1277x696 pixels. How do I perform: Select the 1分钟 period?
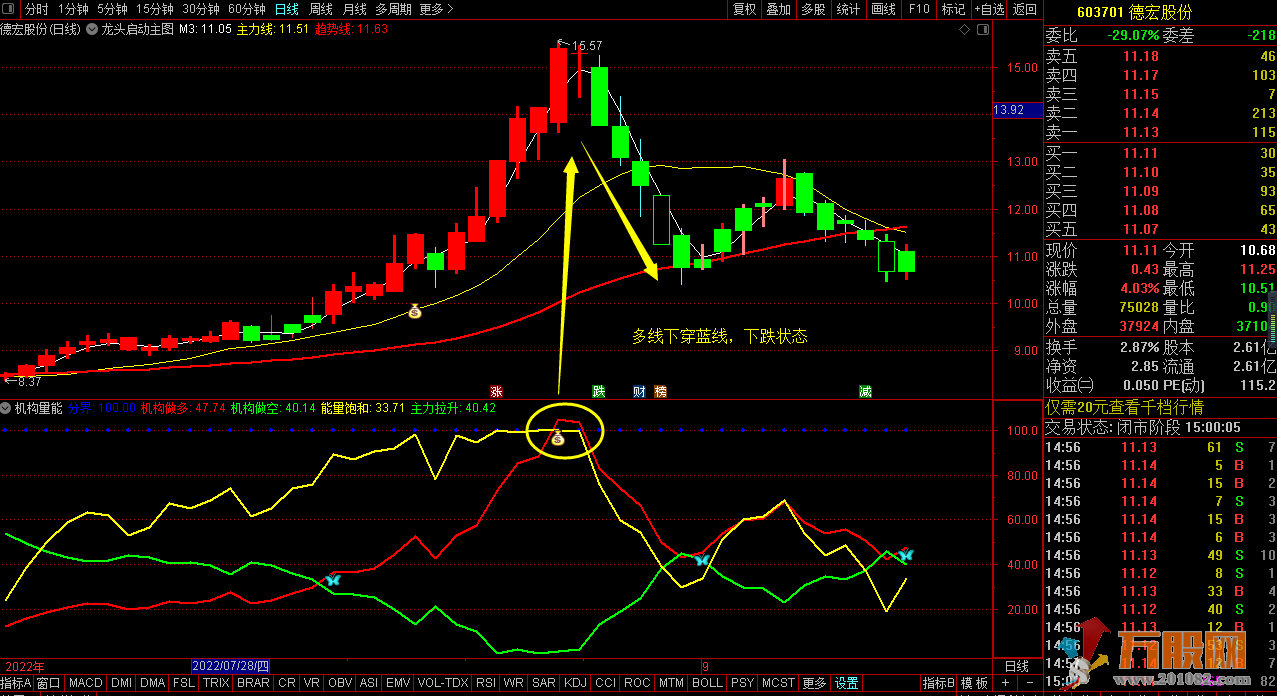(73, 9)
